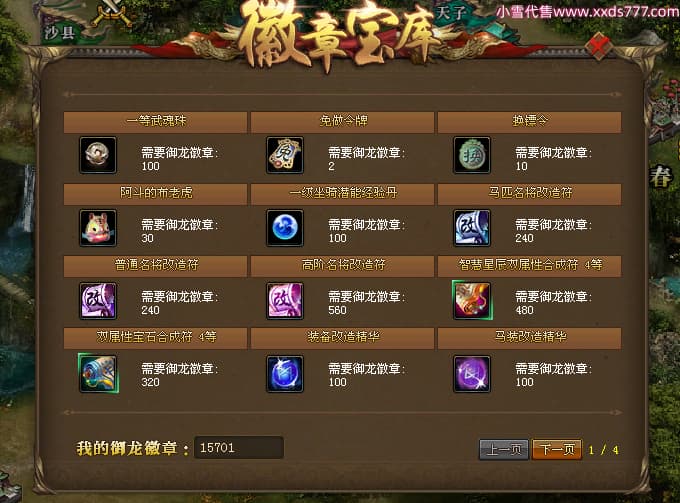Select the 双属性宝石合成符 4等 scroll icon

click(98, 373)
